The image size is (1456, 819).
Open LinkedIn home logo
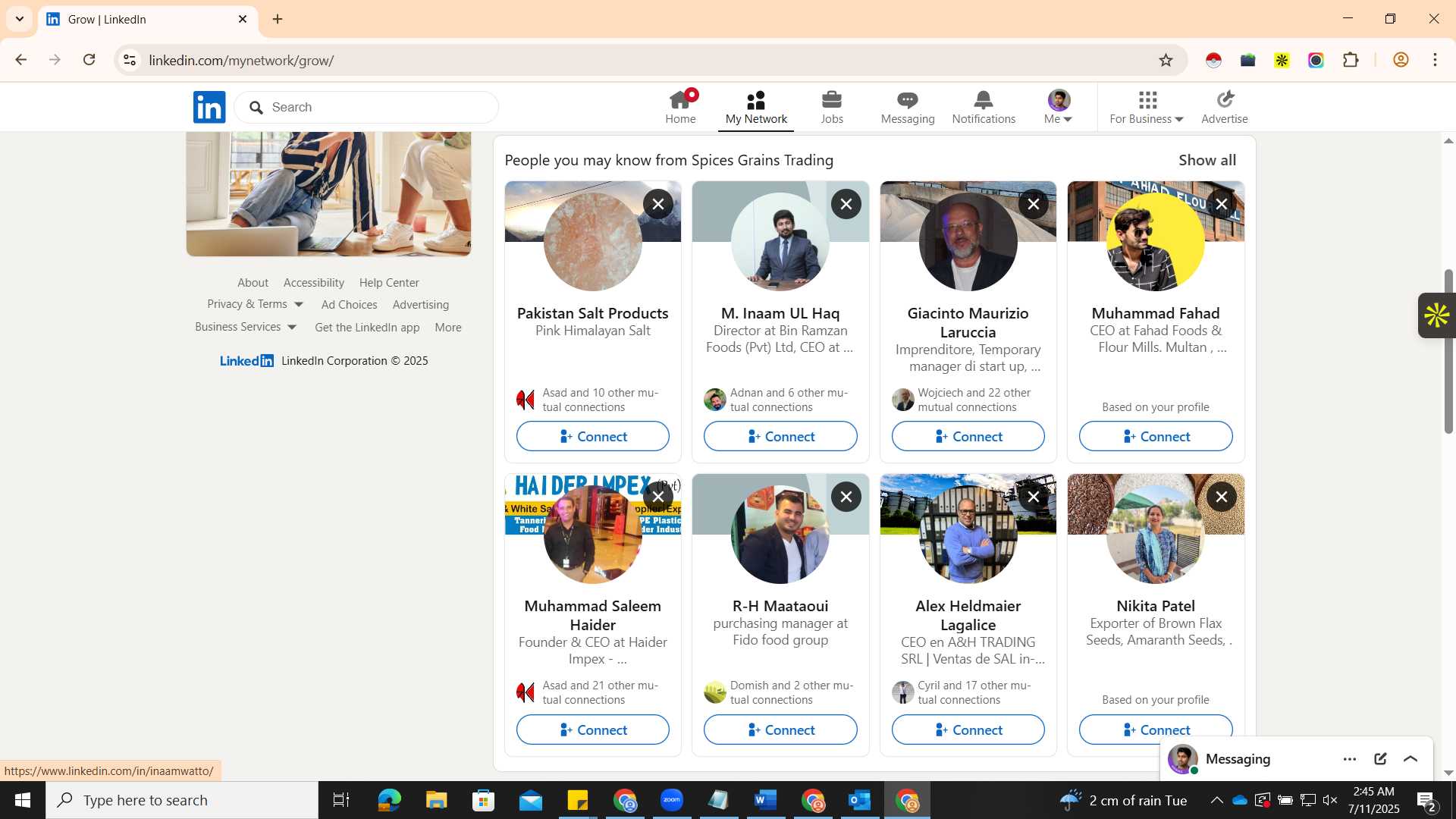coord(209,107)
